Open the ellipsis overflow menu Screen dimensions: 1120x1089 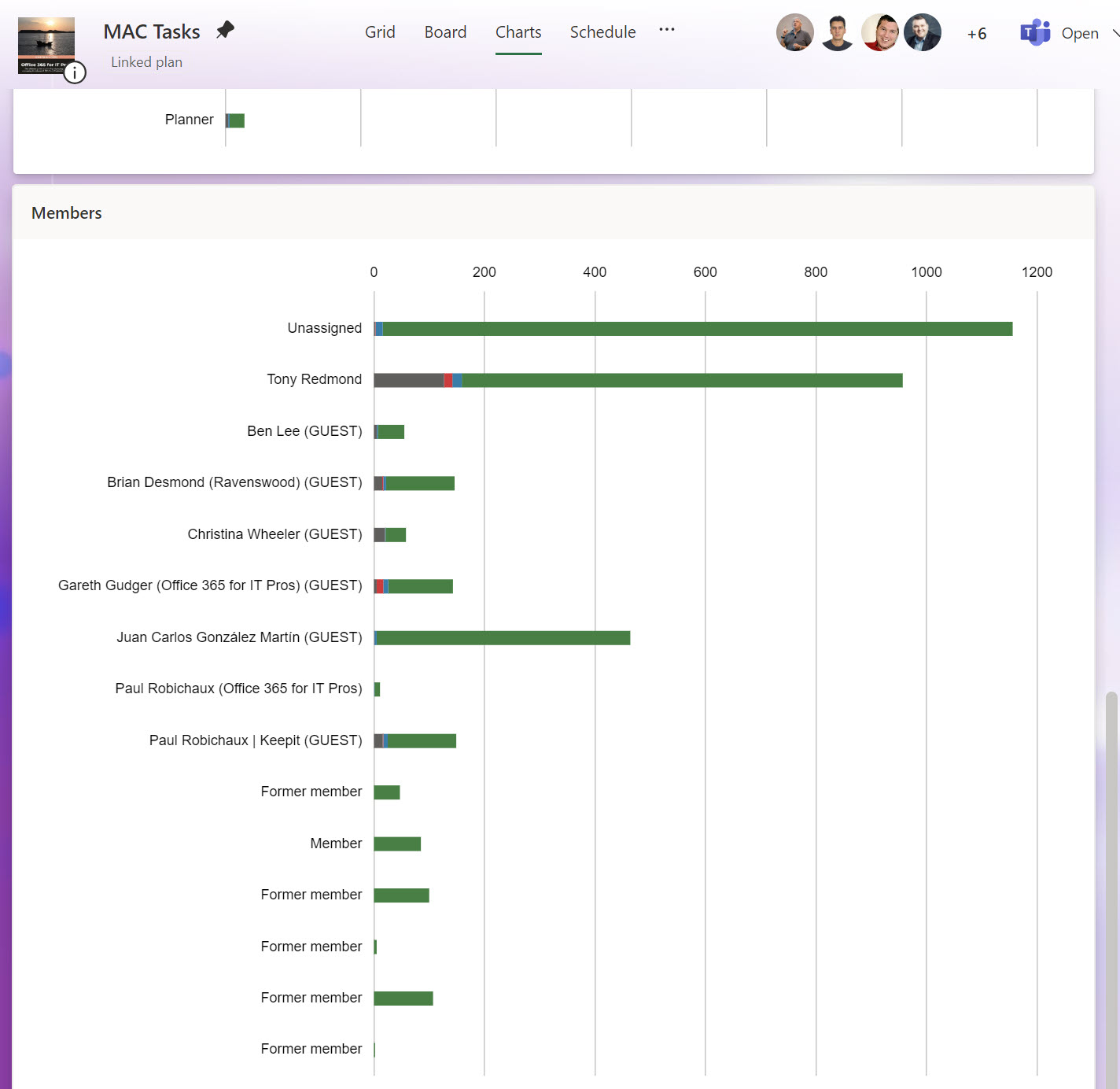point(666,29)
